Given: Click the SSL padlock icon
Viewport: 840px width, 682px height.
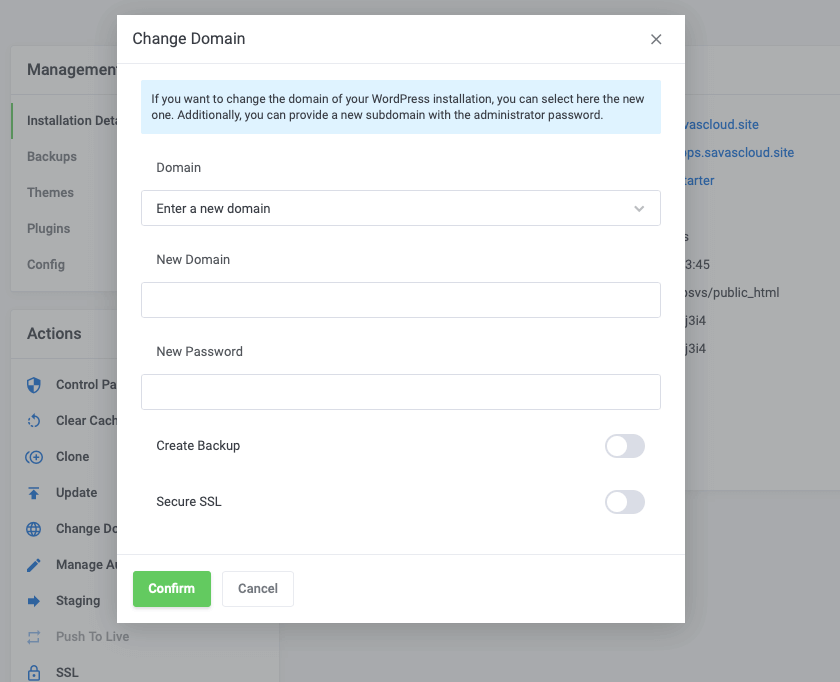Looking at the screenshot, I should coord(34,673).
